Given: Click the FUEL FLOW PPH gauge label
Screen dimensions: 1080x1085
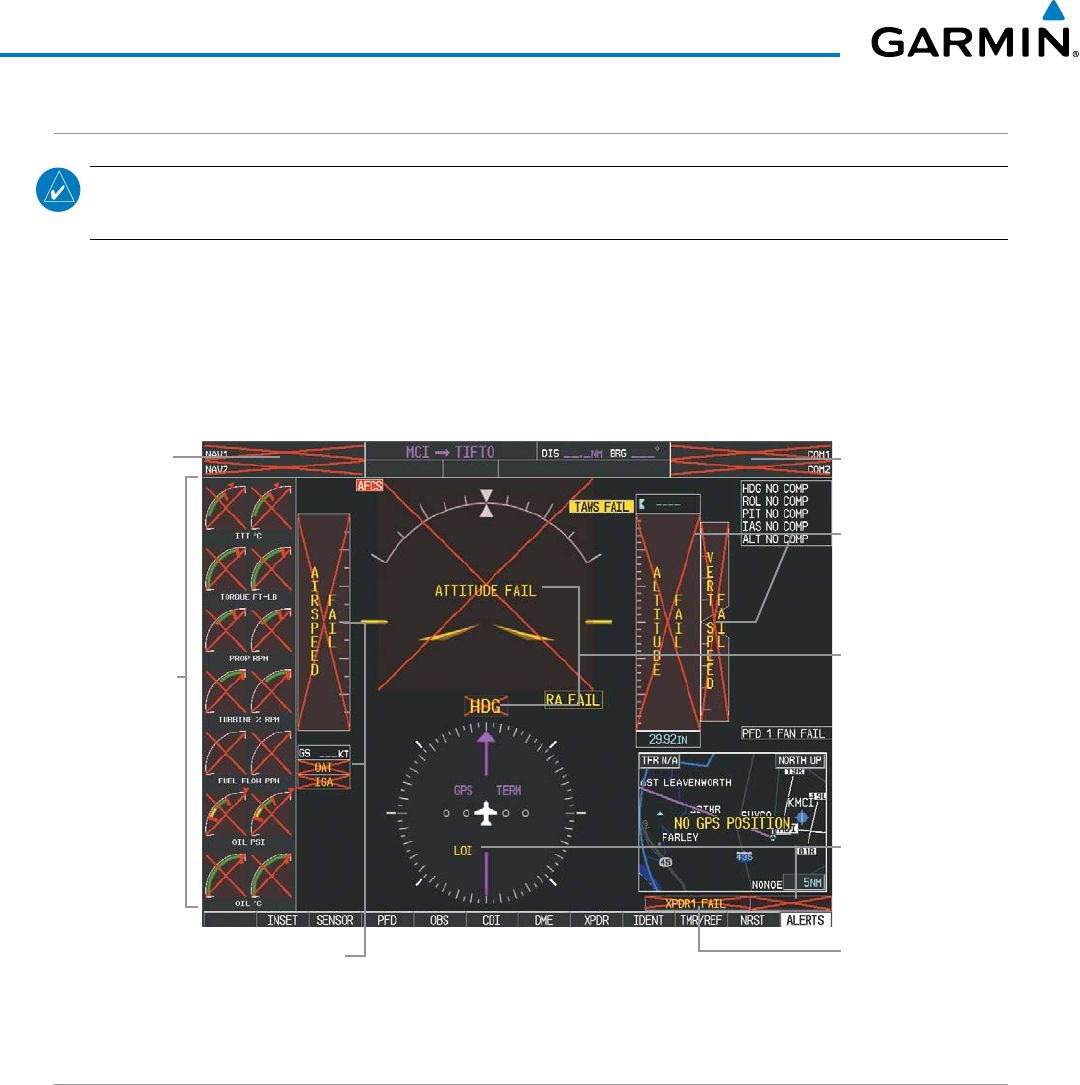Looking at the screenshot, I should point(248,781).
